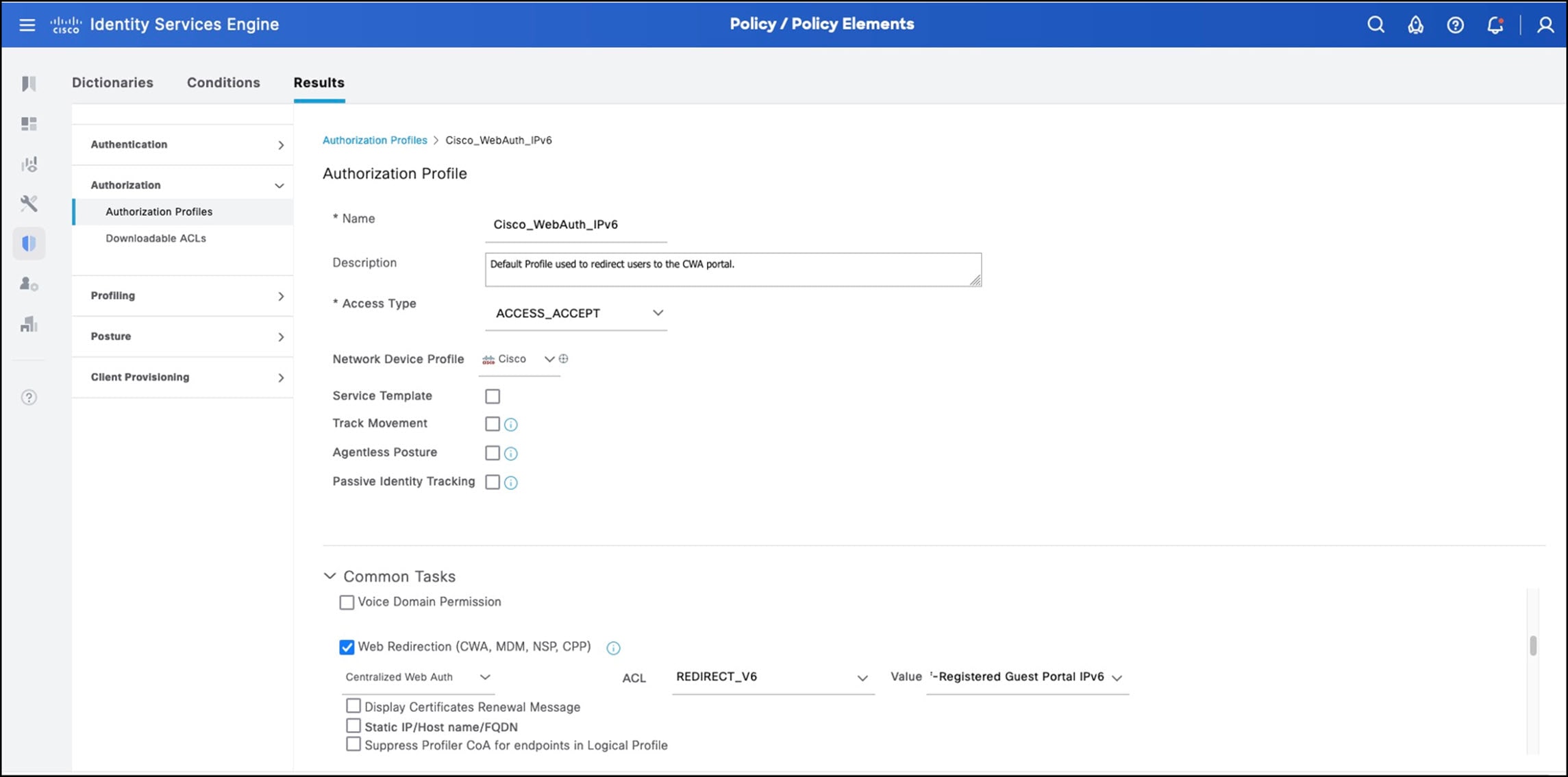Switch to the Dictionaries tab
Image resolution: width=1568 pixels, height=777 pixels.
click(x=112, y=82)
